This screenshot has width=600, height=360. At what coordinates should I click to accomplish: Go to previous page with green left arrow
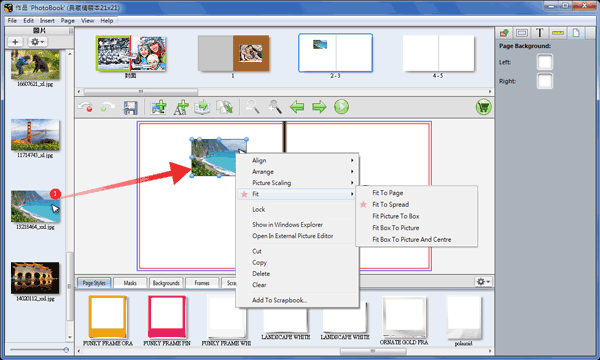(297, 107)
